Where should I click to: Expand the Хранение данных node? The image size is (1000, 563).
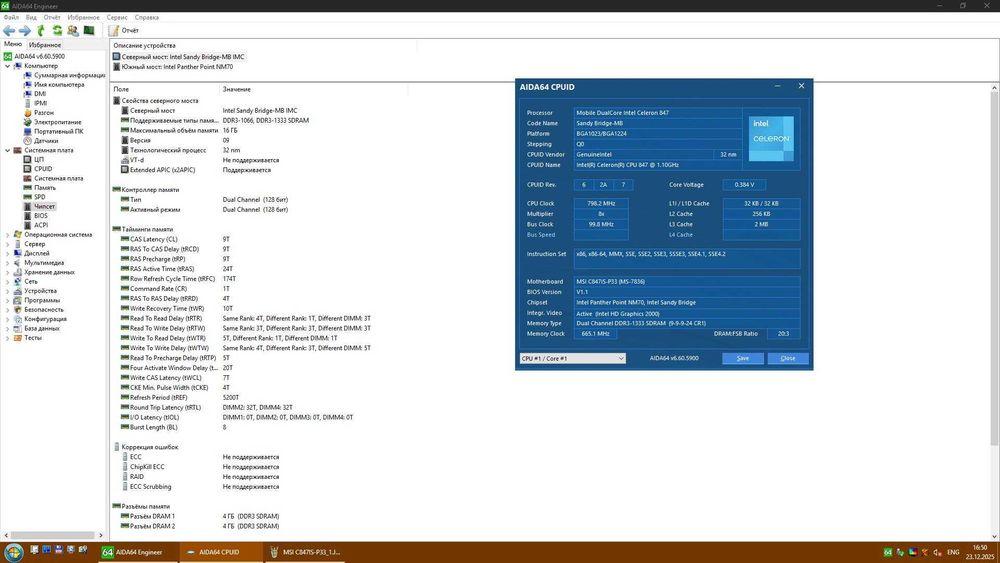[8, 272]
